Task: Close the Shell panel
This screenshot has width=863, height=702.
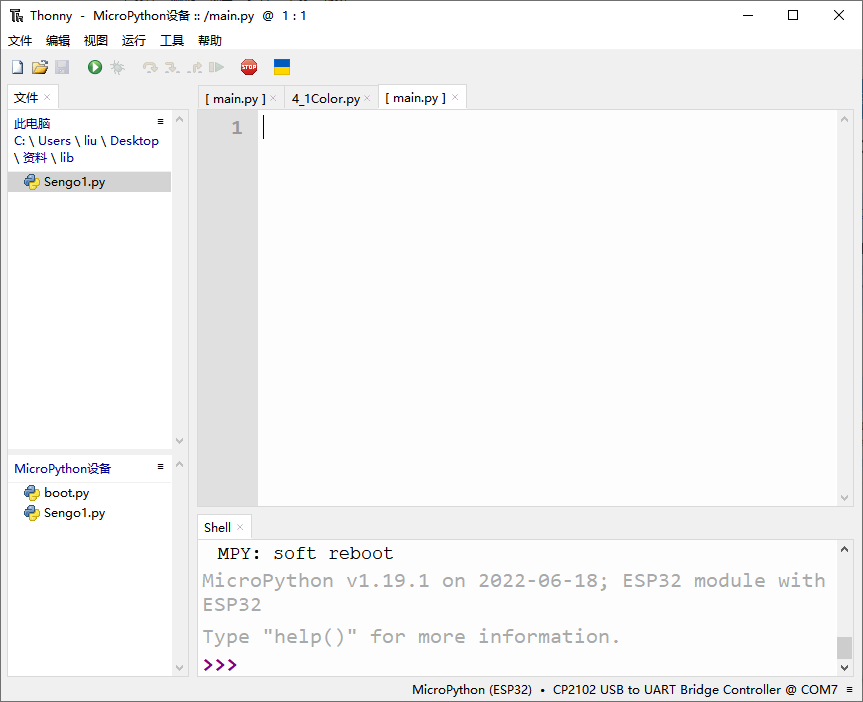Action: pyautogui.click(x=240, y=527)
